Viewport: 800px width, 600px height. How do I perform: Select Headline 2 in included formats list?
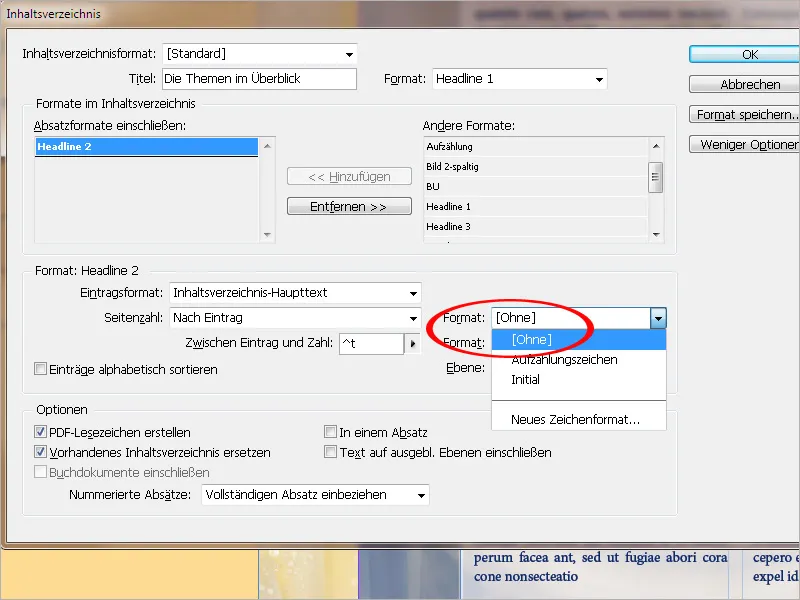point(146,147)
